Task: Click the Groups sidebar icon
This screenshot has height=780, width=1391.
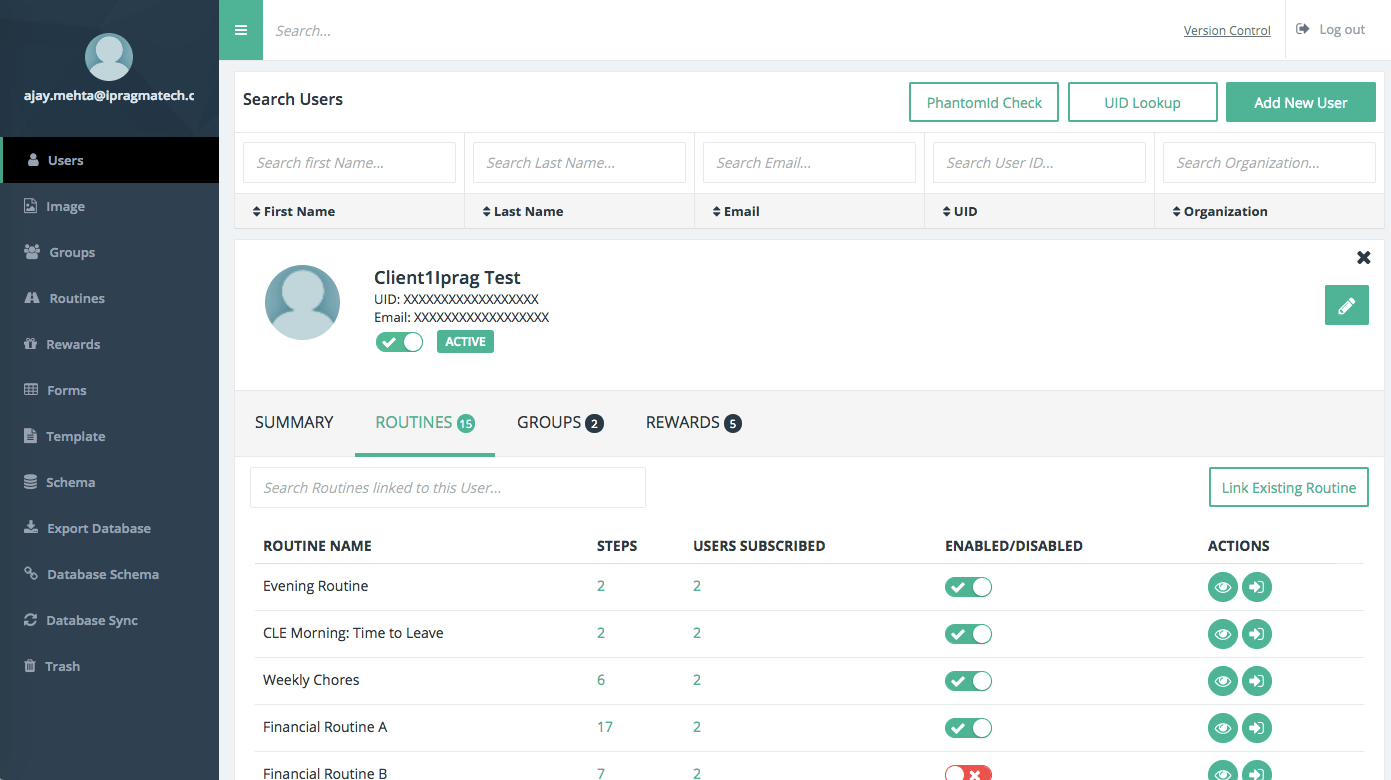Action: coord(32,252)
